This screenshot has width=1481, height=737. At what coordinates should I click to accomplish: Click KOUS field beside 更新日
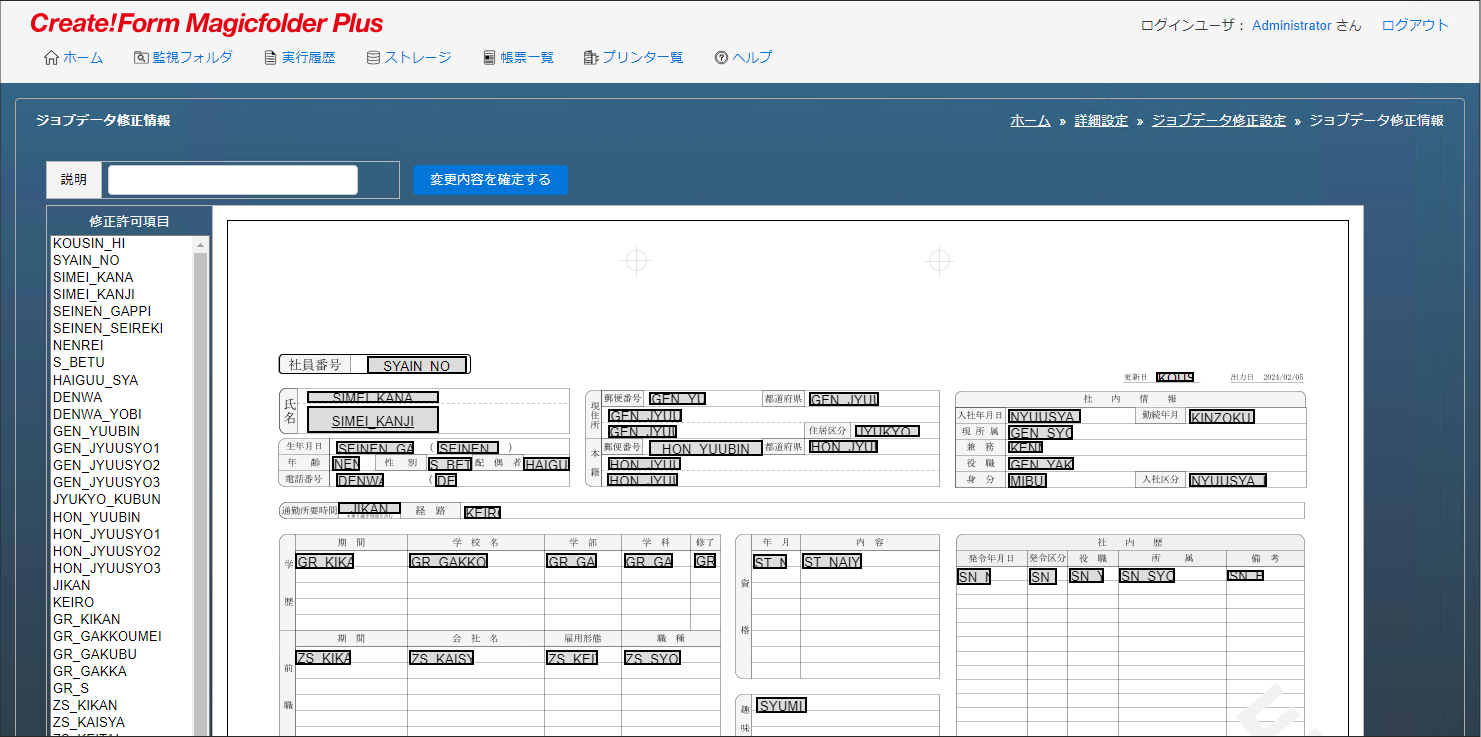coord(1175,377)
